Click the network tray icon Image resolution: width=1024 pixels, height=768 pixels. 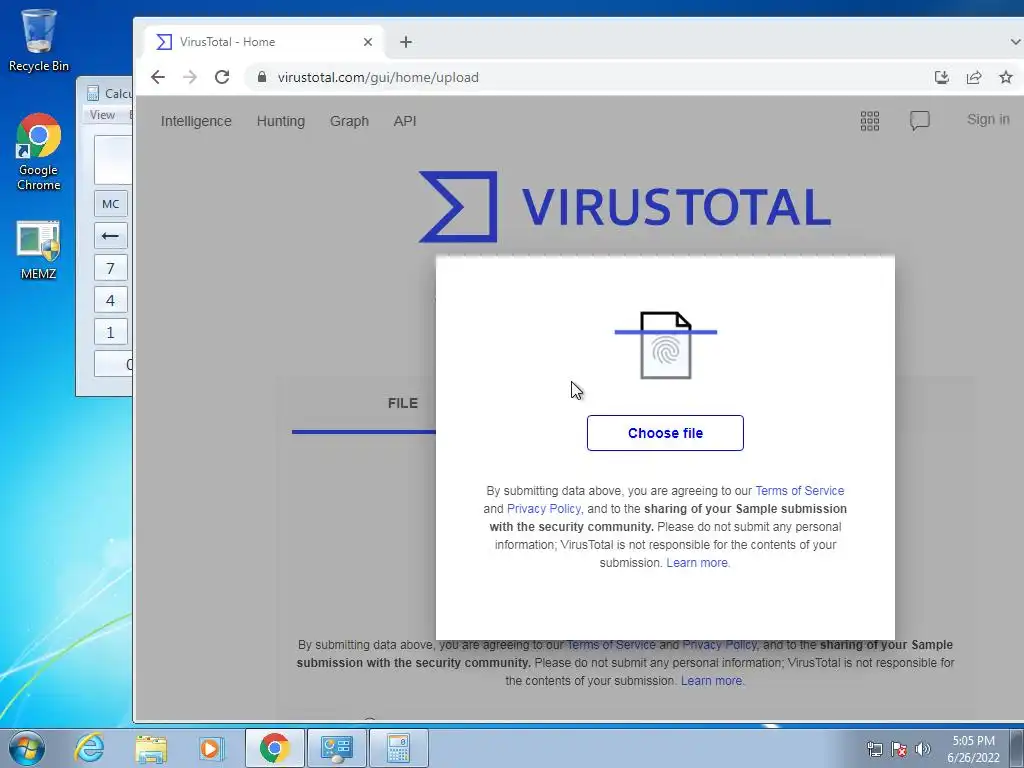[x=874, y=749]
